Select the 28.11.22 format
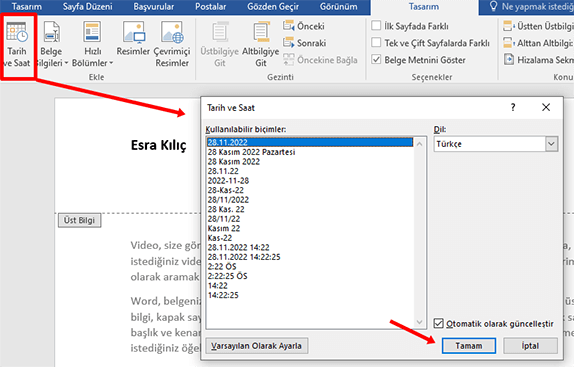Image resolution: width=574 pixels, height=367 pixels. point(310,171)
